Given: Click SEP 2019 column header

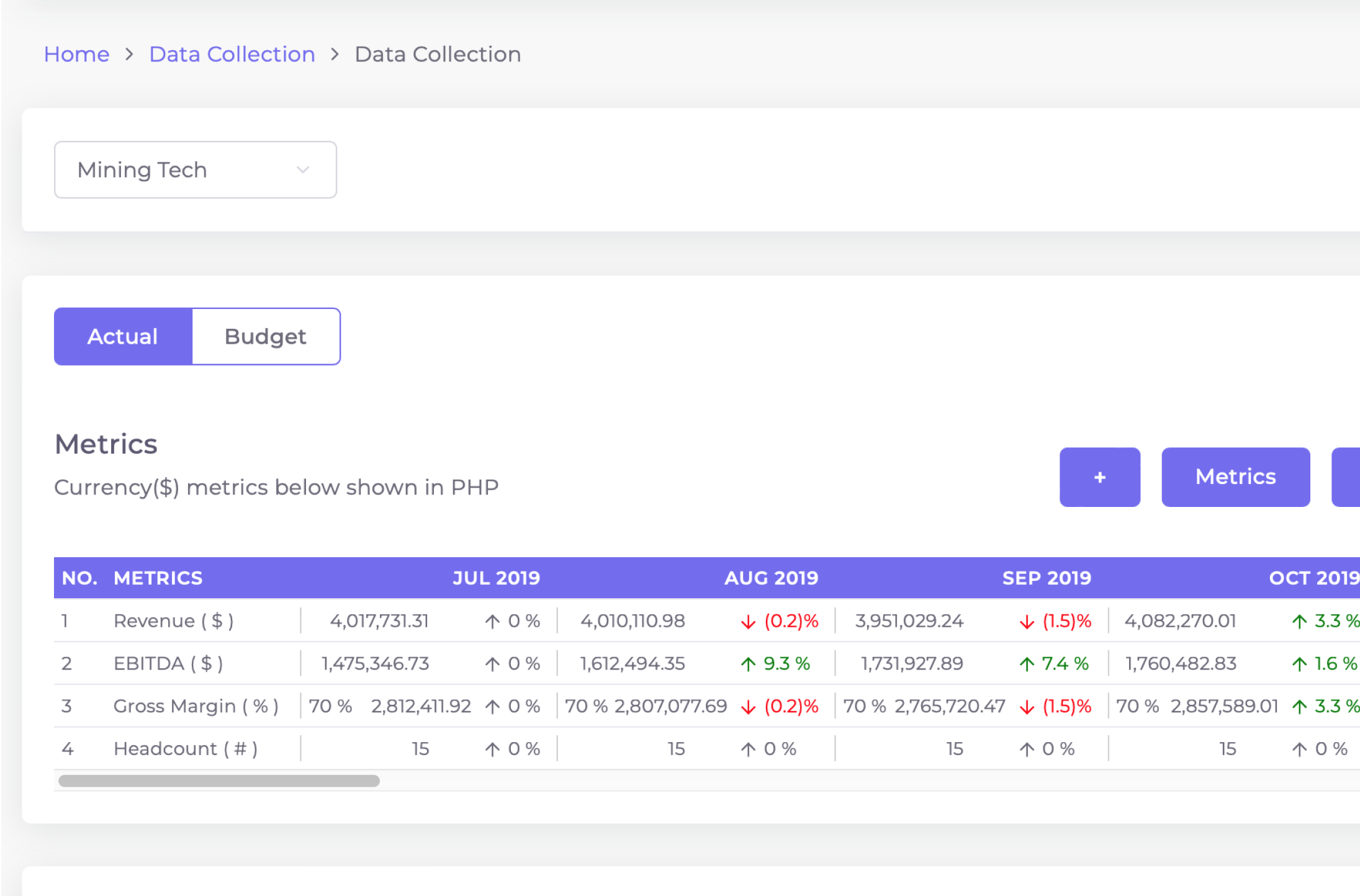Looking at the screenshot, I should coord(1047,578).
